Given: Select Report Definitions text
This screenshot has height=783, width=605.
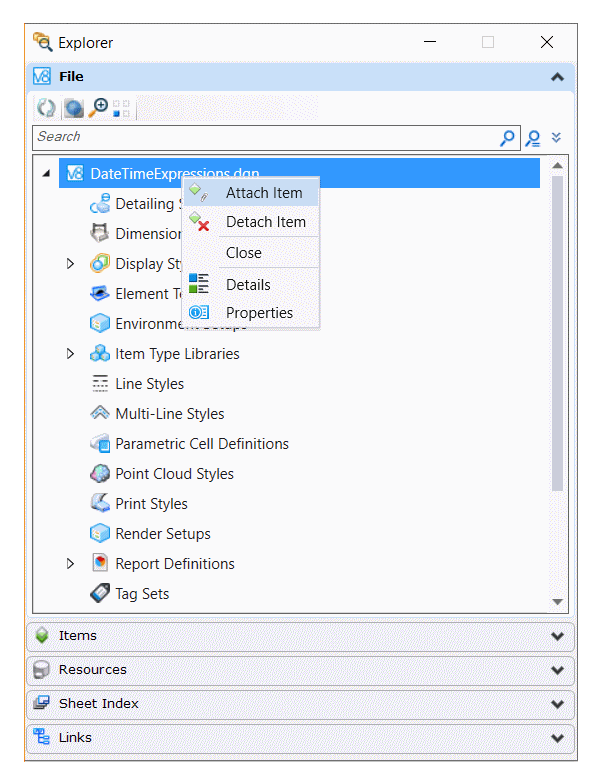Looking at the screenshot, I should (175, 564).
